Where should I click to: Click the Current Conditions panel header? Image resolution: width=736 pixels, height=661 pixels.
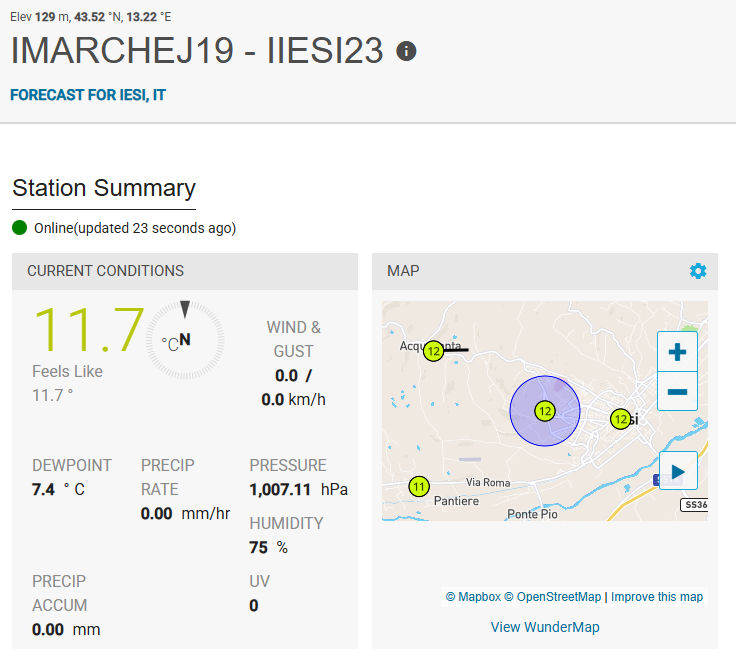(x=105, y=271)
